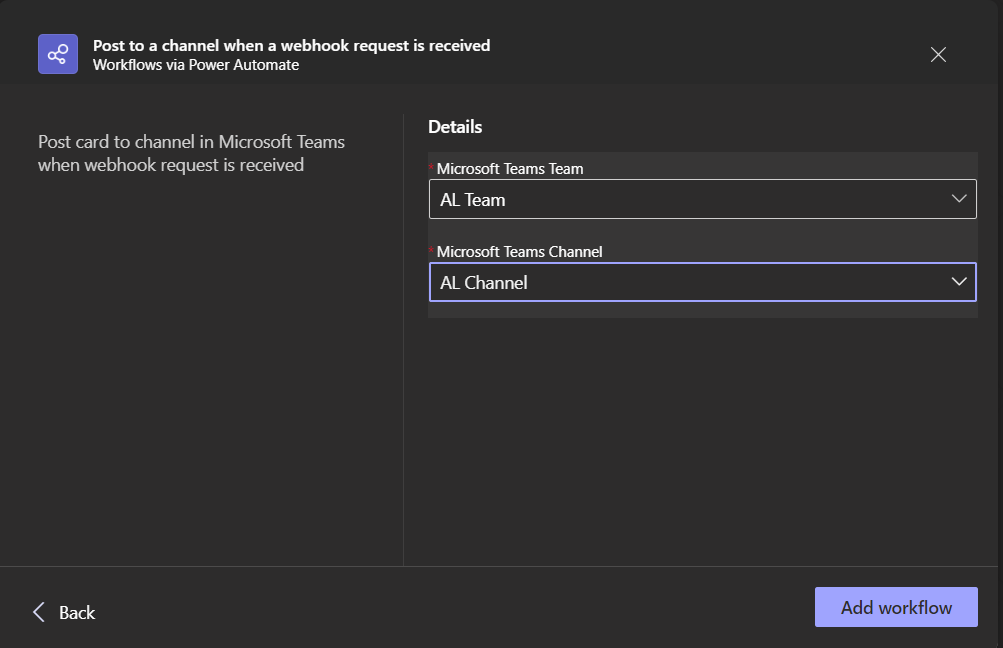Viewport: 1003px width, 648px height.
Task: Go back using the Back label
Action: (77, 612)
